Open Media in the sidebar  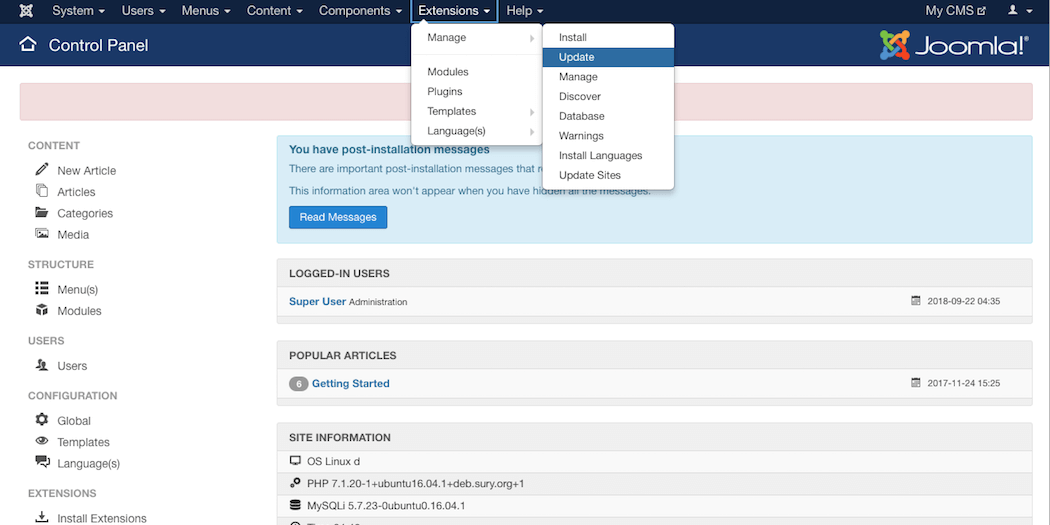(73, 235)
